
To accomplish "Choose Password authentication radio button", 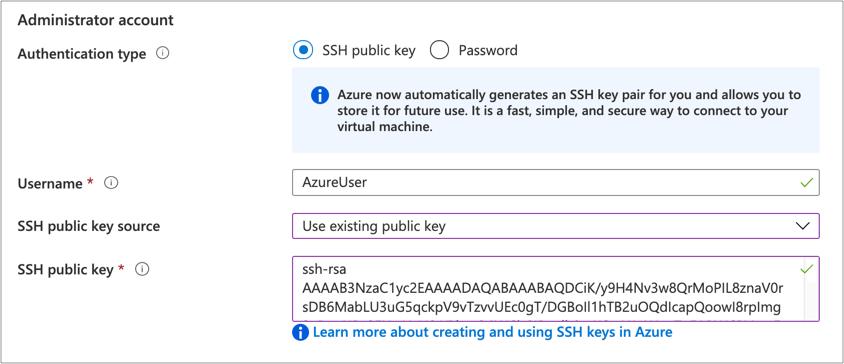I will 440,51.
